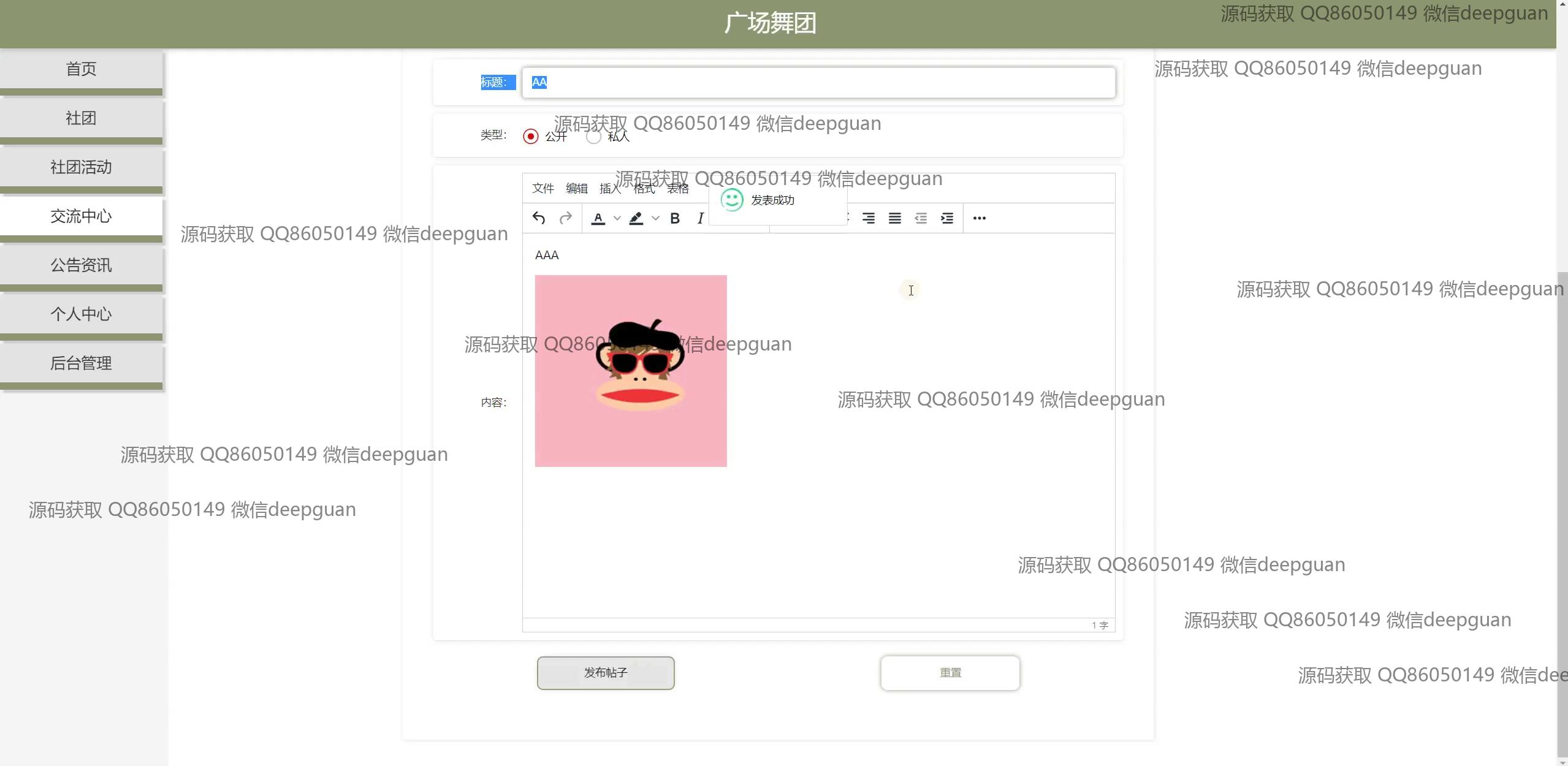Decrease indent of the paragraph
Viewport: 1568px width, 766px height.
[x=921, y=218]
